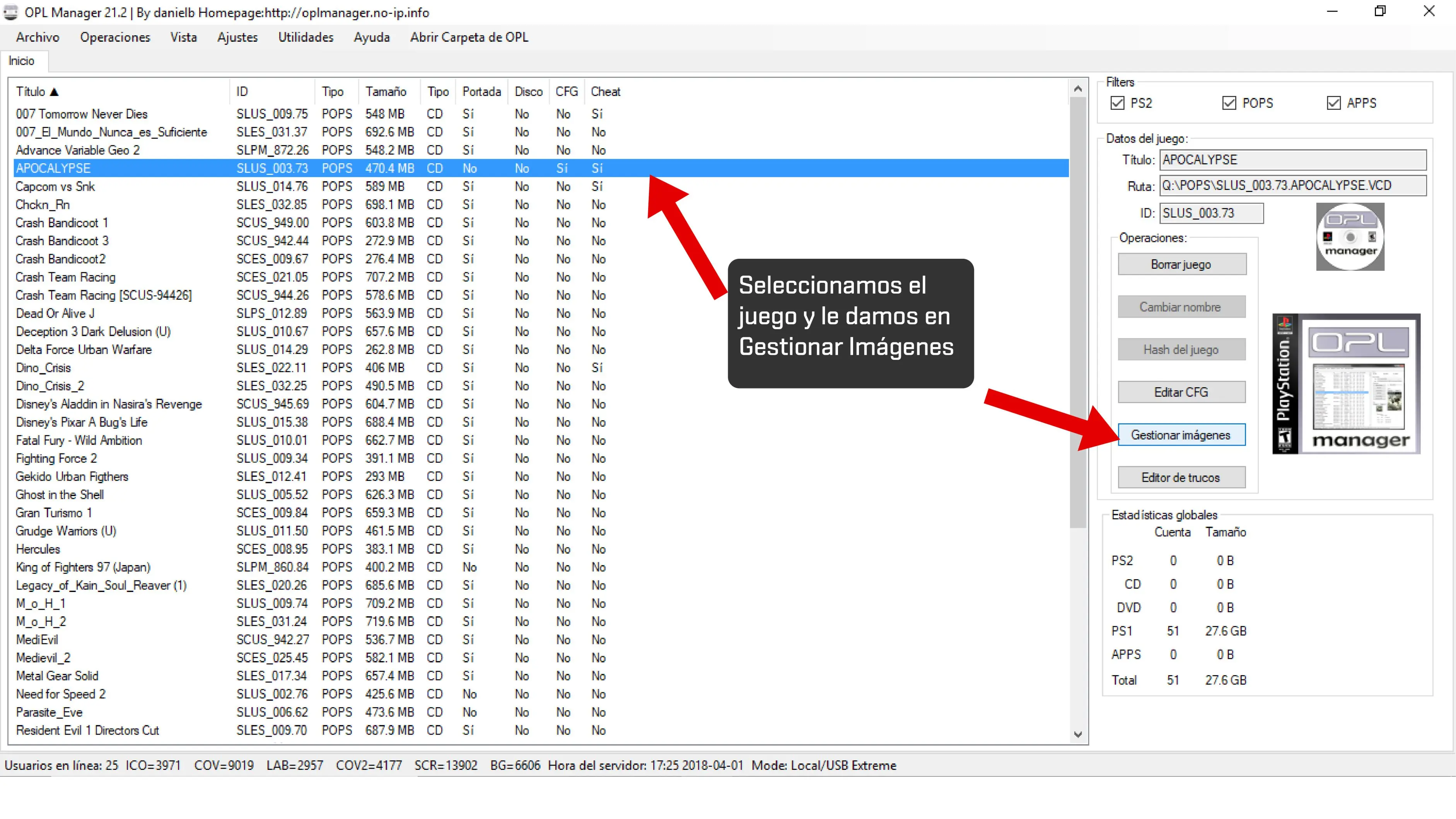1456x819 pixels.
Task: Sort by the Portada column header
Action: click(x=481, y=92)
